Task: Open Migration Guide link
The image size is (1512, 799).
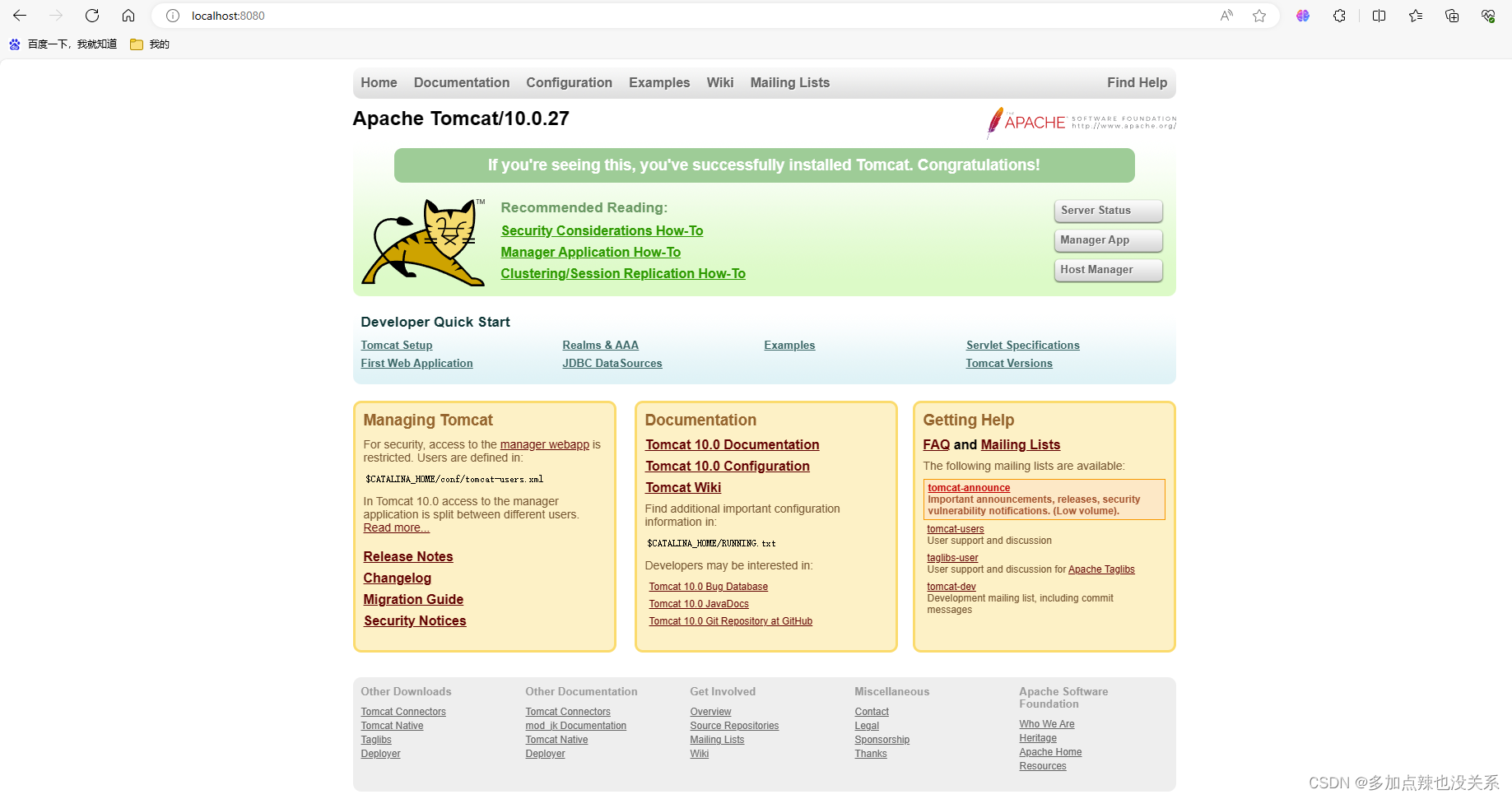Action: click(413, 599)
